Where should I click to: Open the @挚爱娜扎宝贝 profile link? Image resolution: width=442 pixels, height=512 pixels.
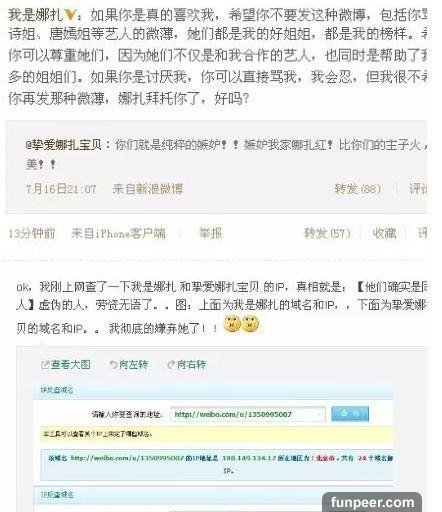[x=64, y=145]
